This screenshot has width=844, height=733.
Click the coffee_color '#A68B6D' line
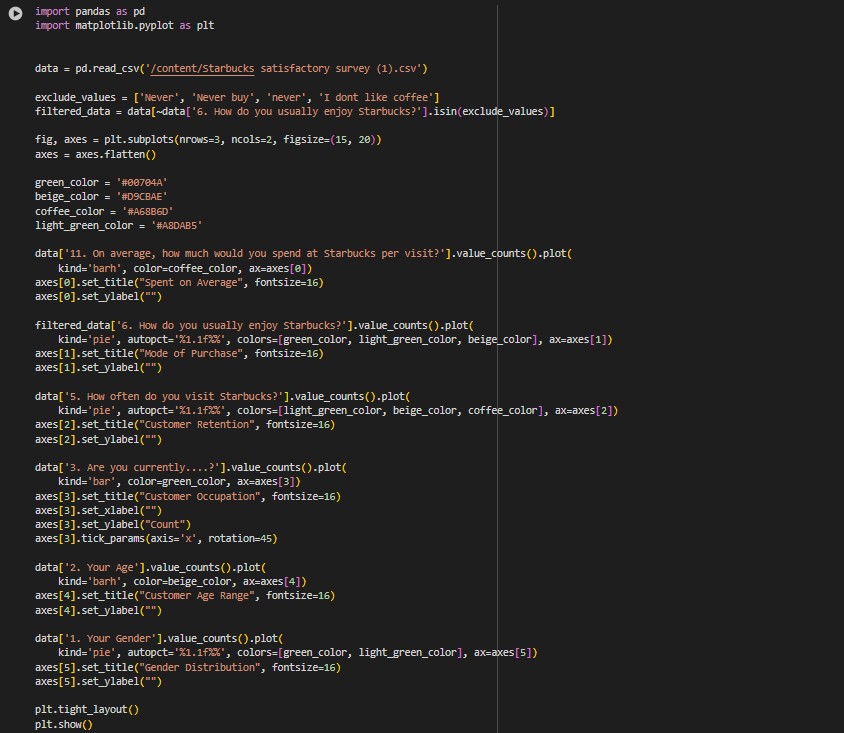(x=104, y=212)
